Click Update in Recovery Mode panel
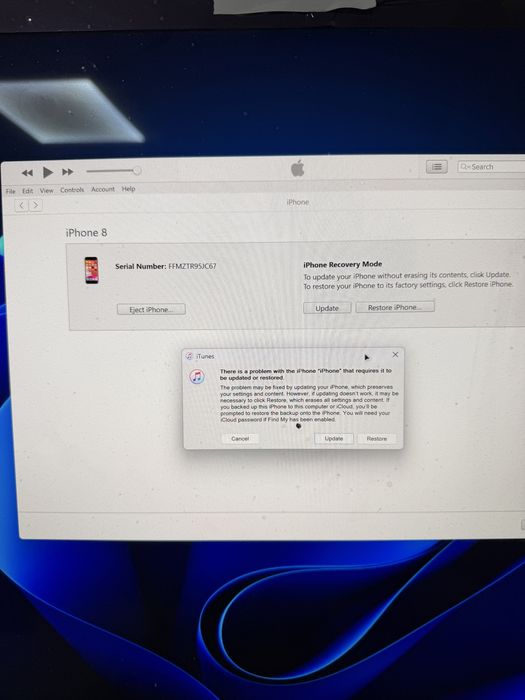Viewport: 525px width, 700px height. tap(327, 308)
